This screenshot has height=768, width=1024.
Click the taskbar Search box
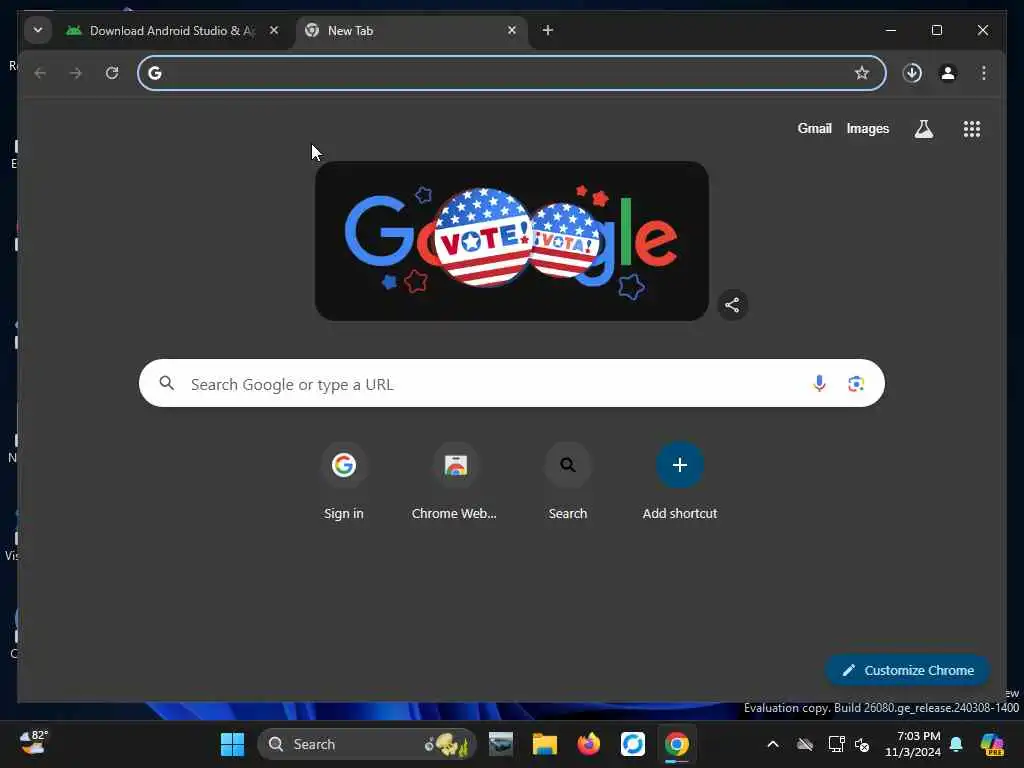(x=367, y=744)
